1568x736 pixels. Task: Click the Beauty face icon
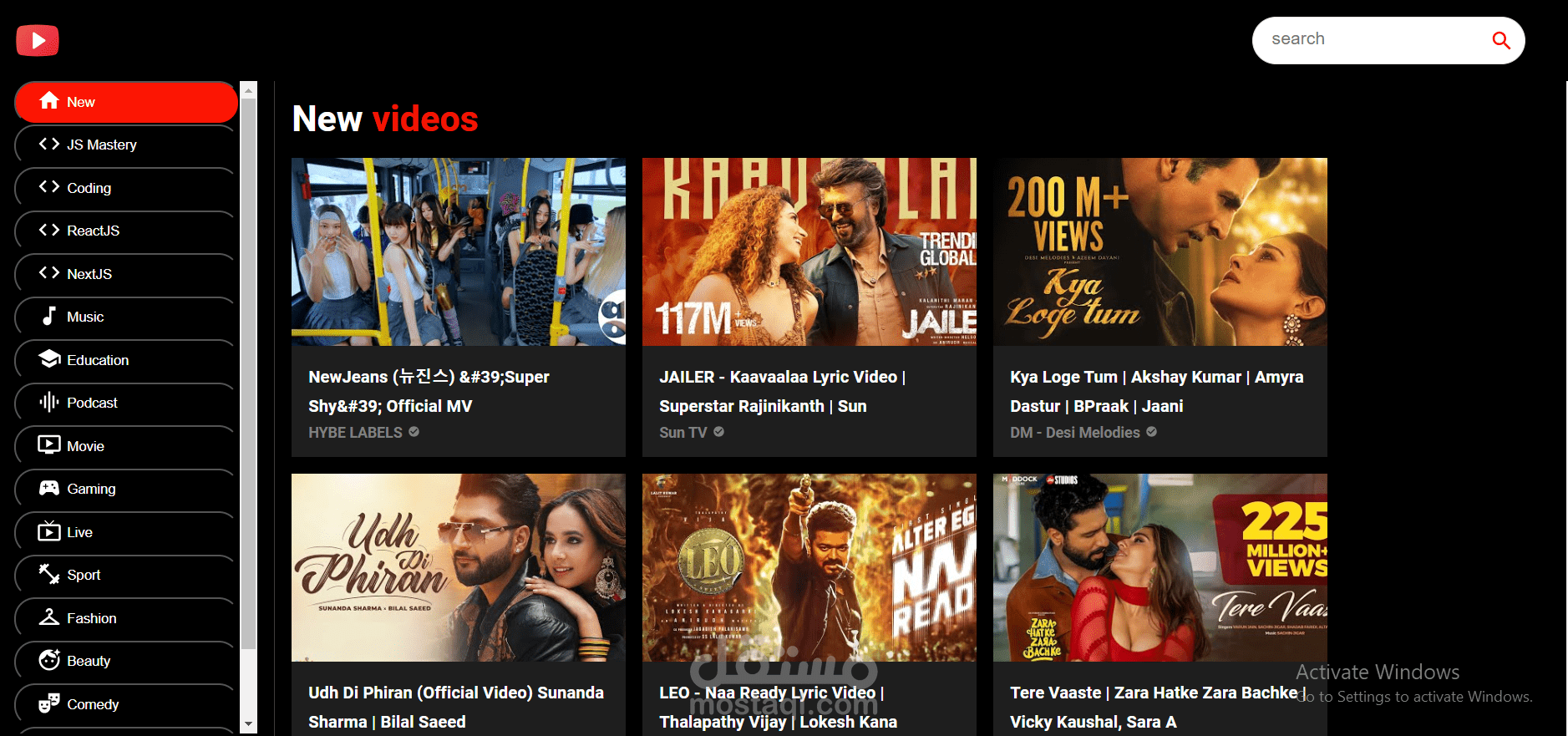49,660
